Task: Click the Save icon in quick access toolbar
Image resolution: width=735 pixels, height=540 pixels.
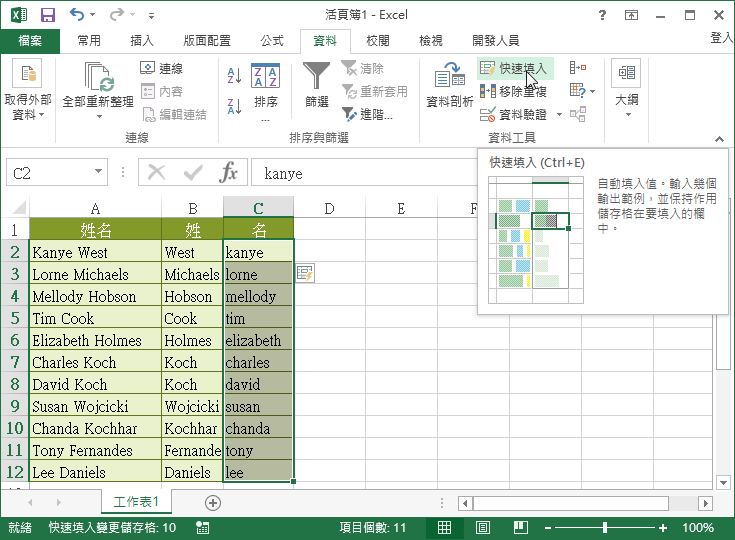Action: pyautogui.click(x=48, y=15)
